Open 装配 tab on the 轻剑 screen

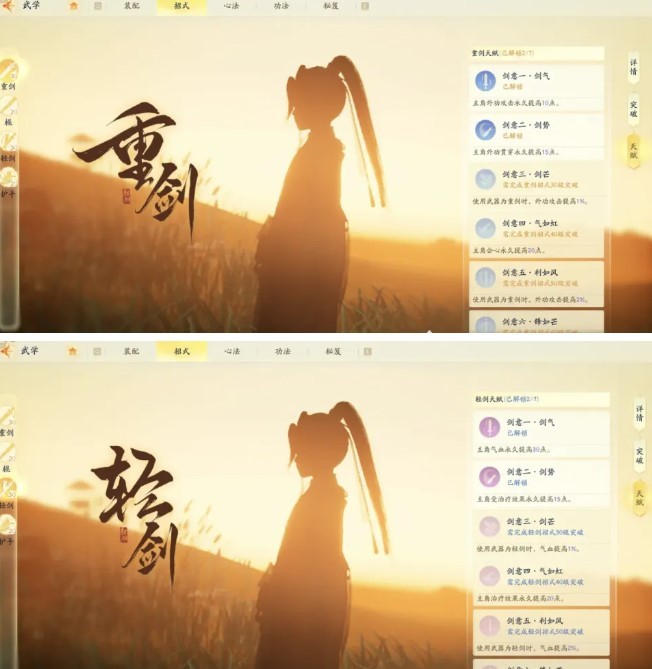[131, 351]
